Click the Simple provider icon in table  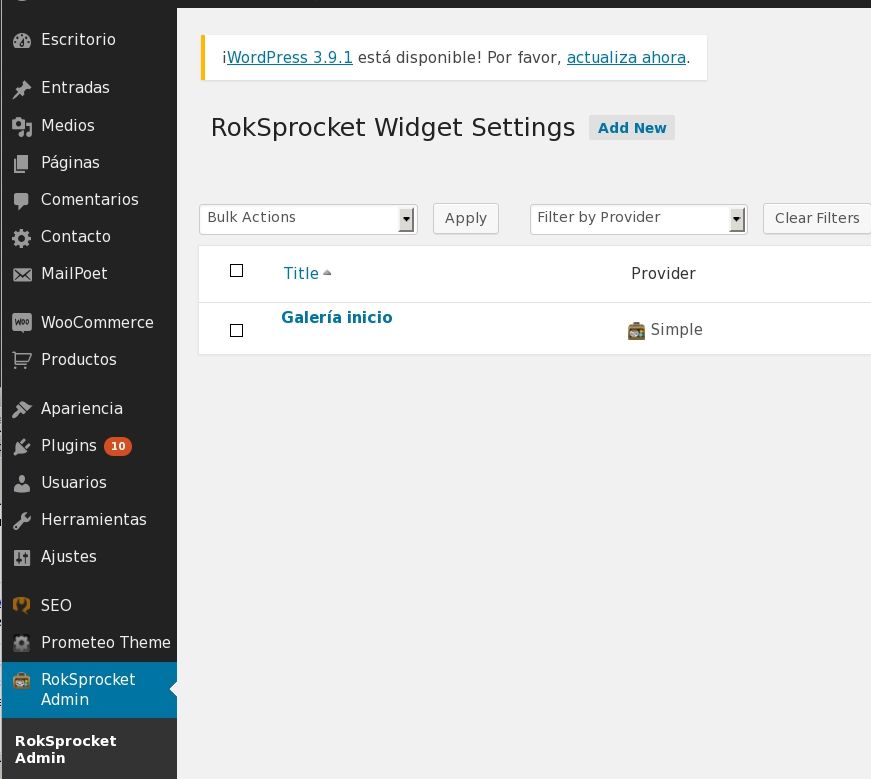point(636,330)
